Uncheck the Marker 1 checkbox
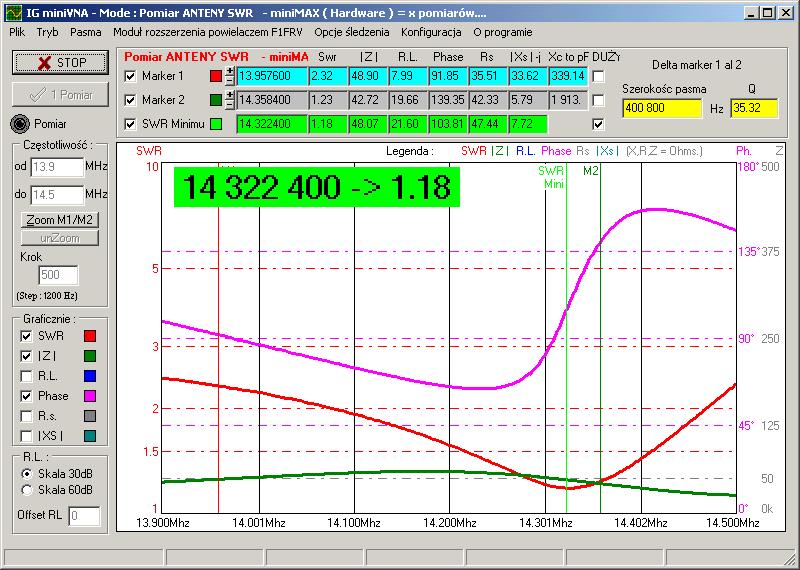 click(x=129, y=76)
